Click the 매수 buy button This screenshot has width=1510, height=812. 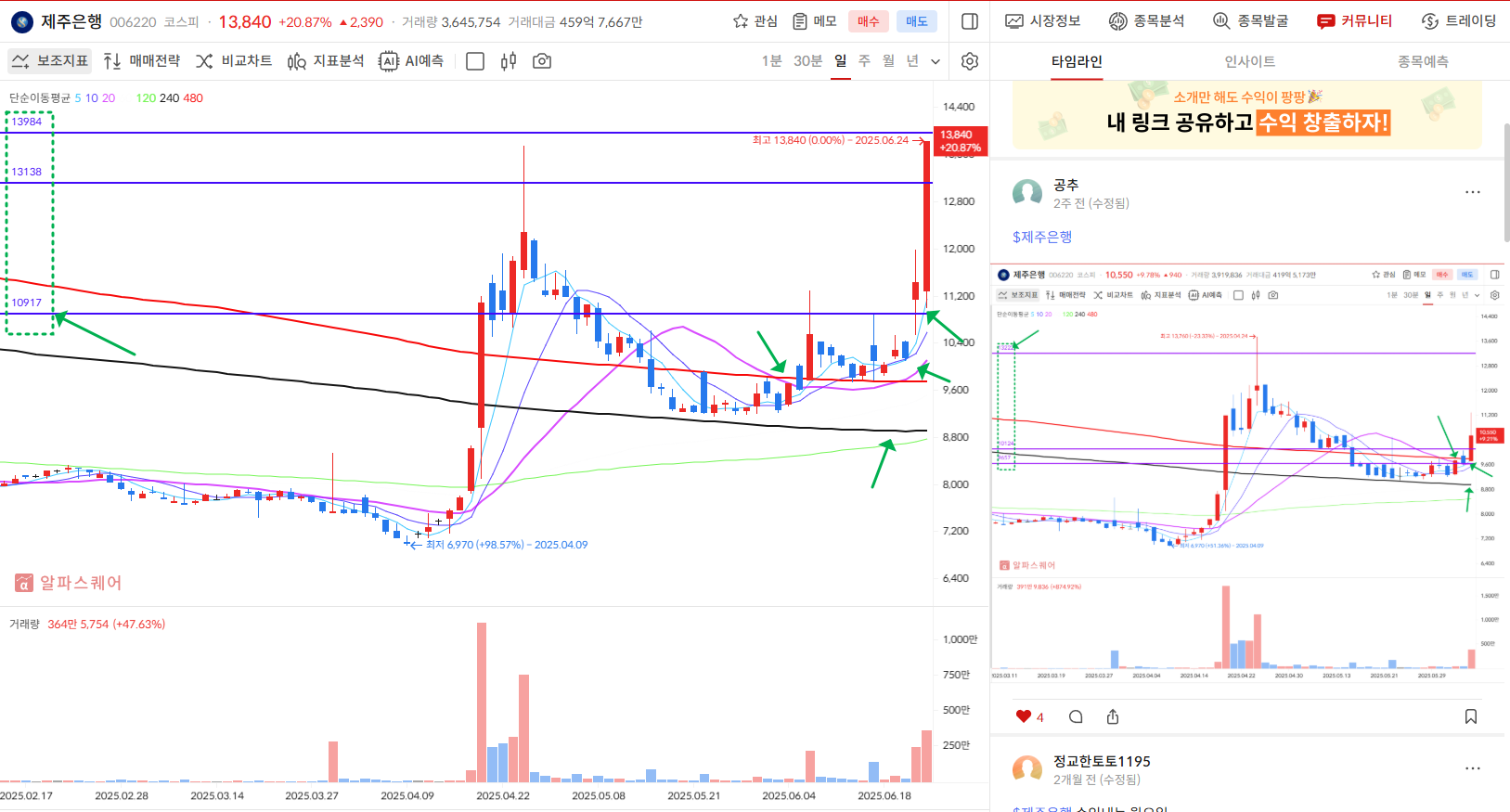[x=869, y=21]
